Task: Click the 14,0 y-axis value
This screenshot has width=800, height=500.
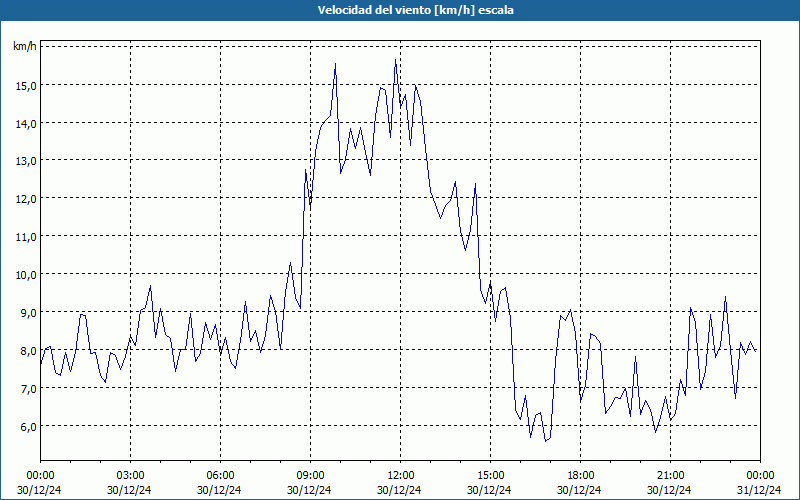Action: pyautogui.click(x=25, y=123)
